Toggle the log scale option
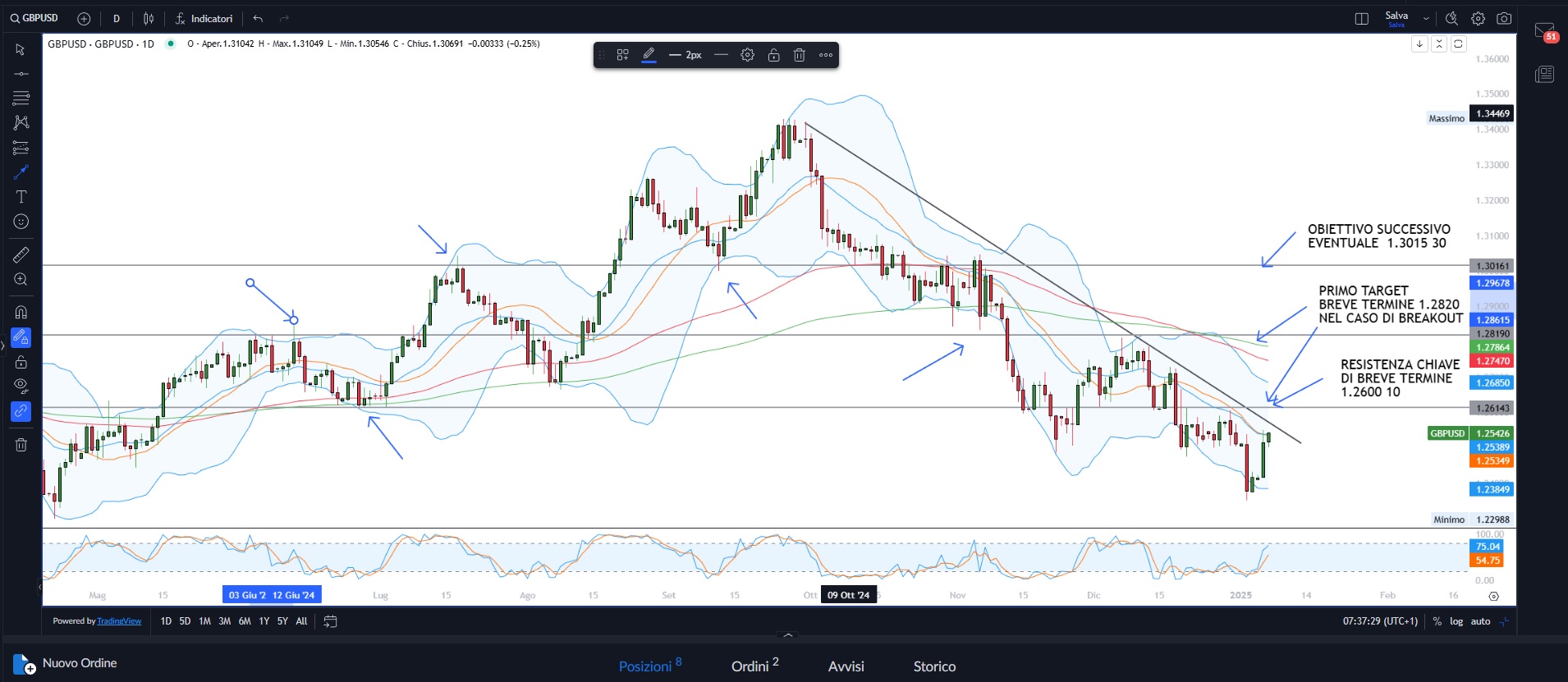This screenshot has width=1568, height=682. point(1456,621)
